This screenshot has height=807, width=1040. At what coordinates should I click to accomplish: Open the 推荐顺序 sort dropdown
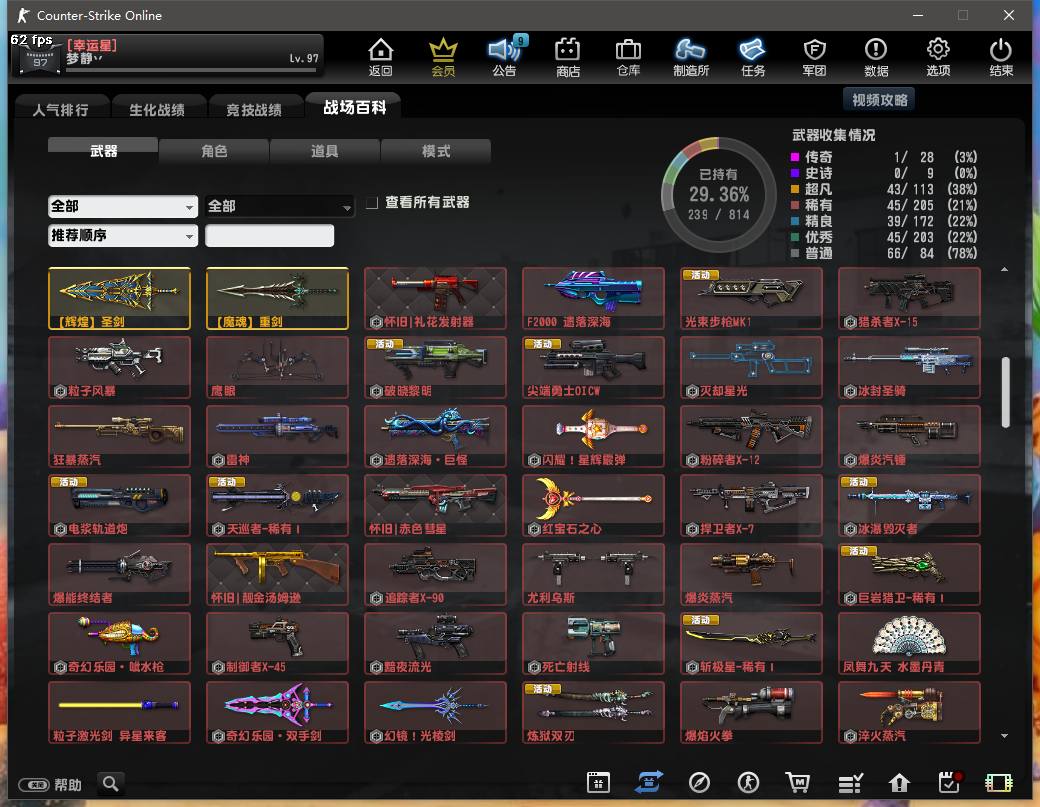(x=123, y=235)
